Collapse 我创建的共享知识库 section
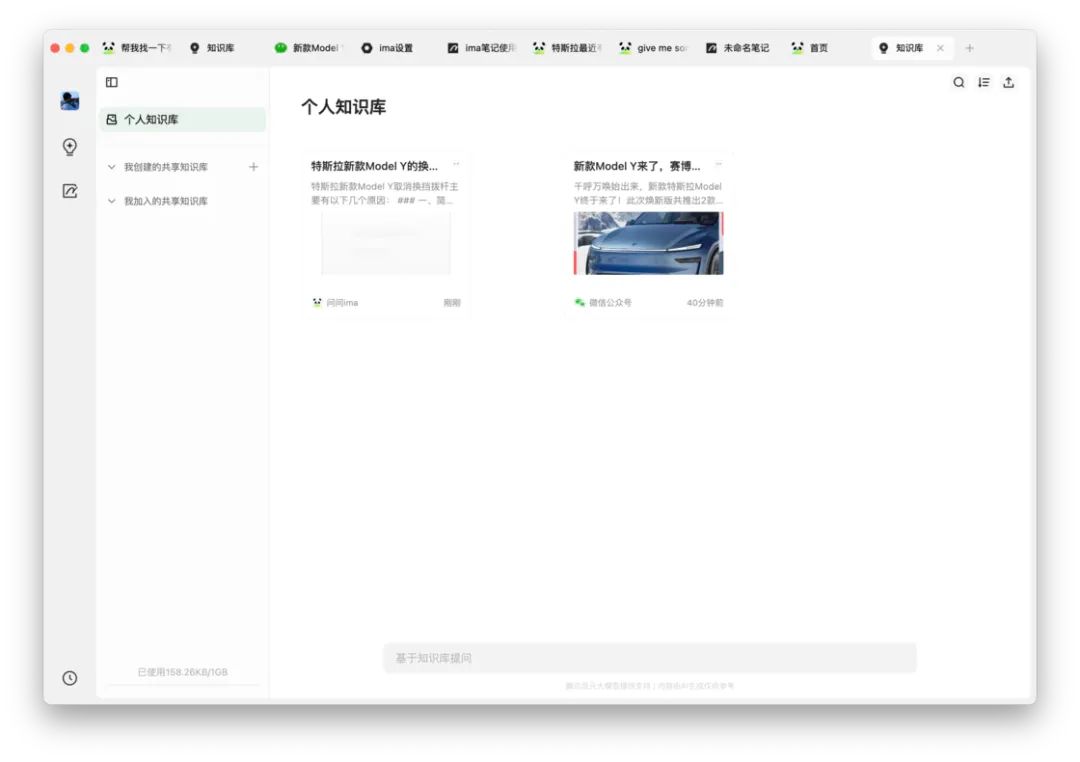 112,167
